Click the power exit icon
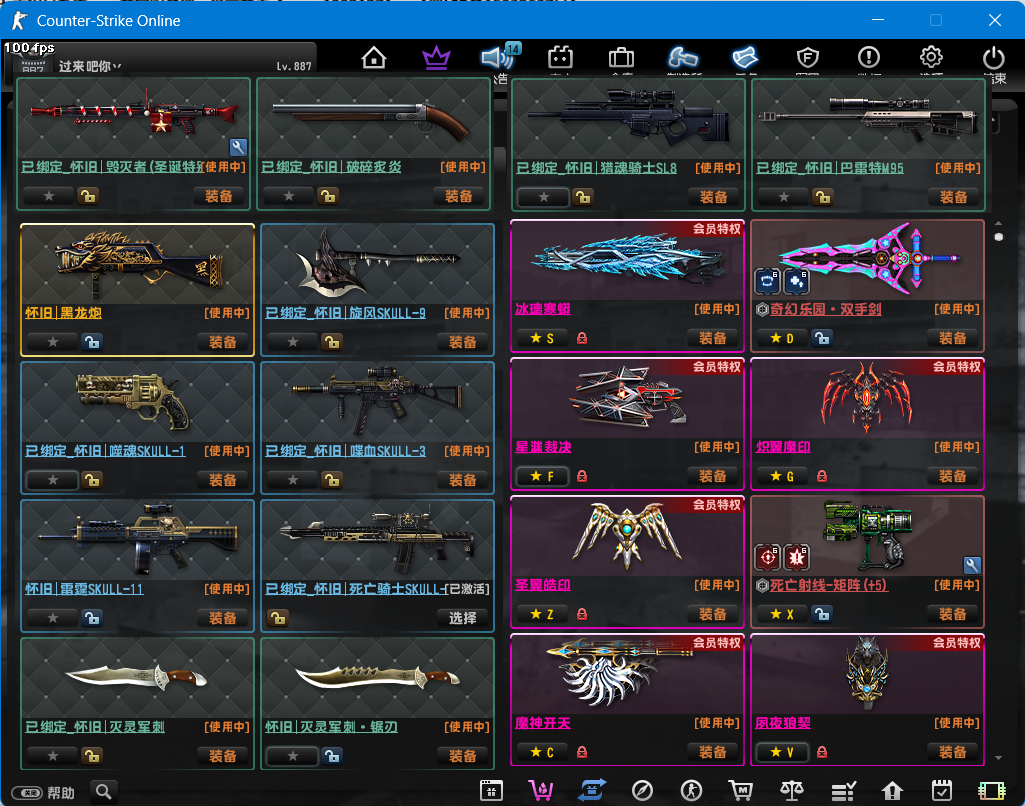 tap(994, 58)
